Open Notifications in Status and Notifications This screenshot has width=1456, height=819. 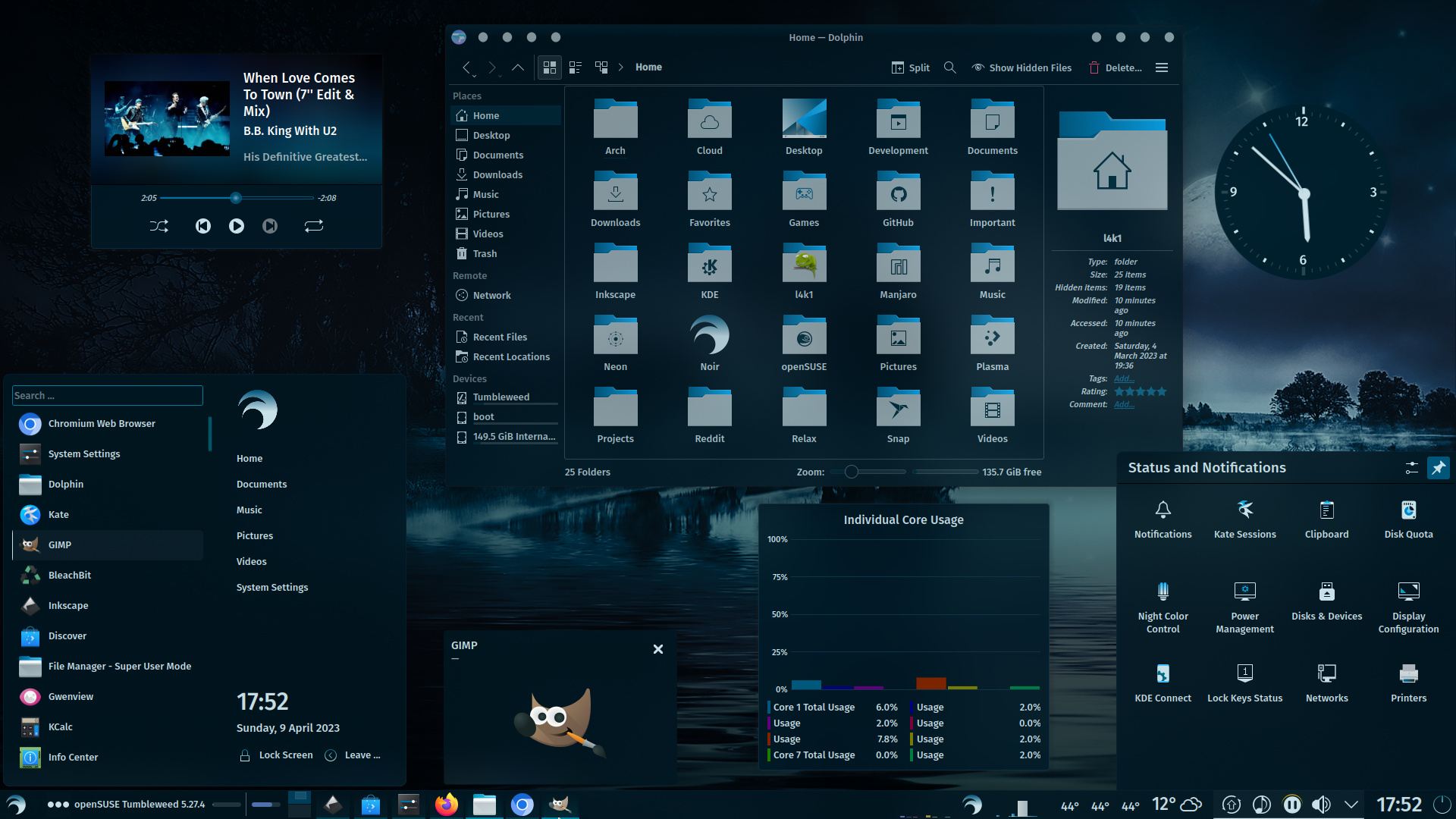tap(1163, 520)
